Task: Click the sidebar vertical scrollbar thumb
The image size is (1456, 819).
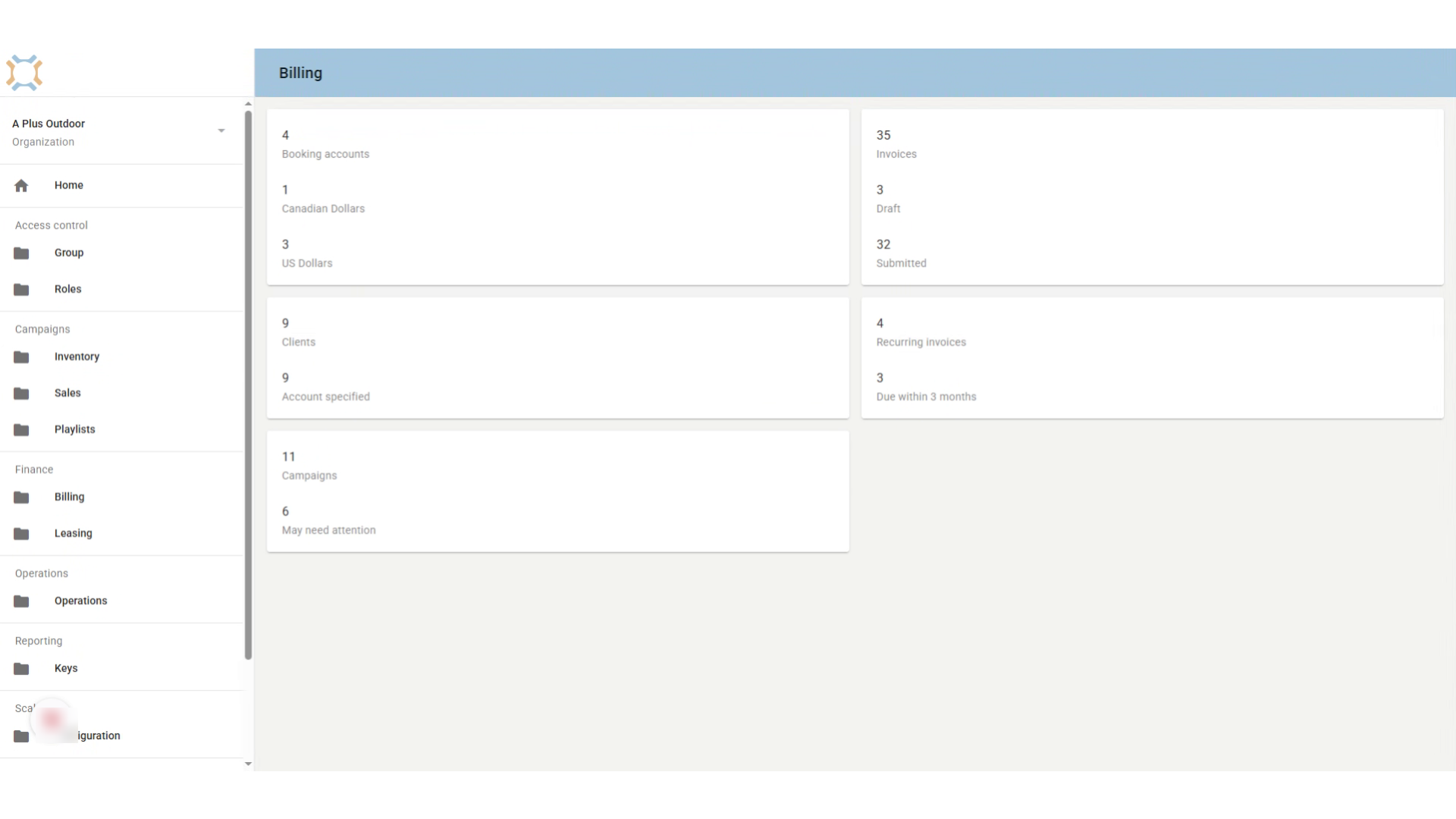Action: [x=248, y=385]
